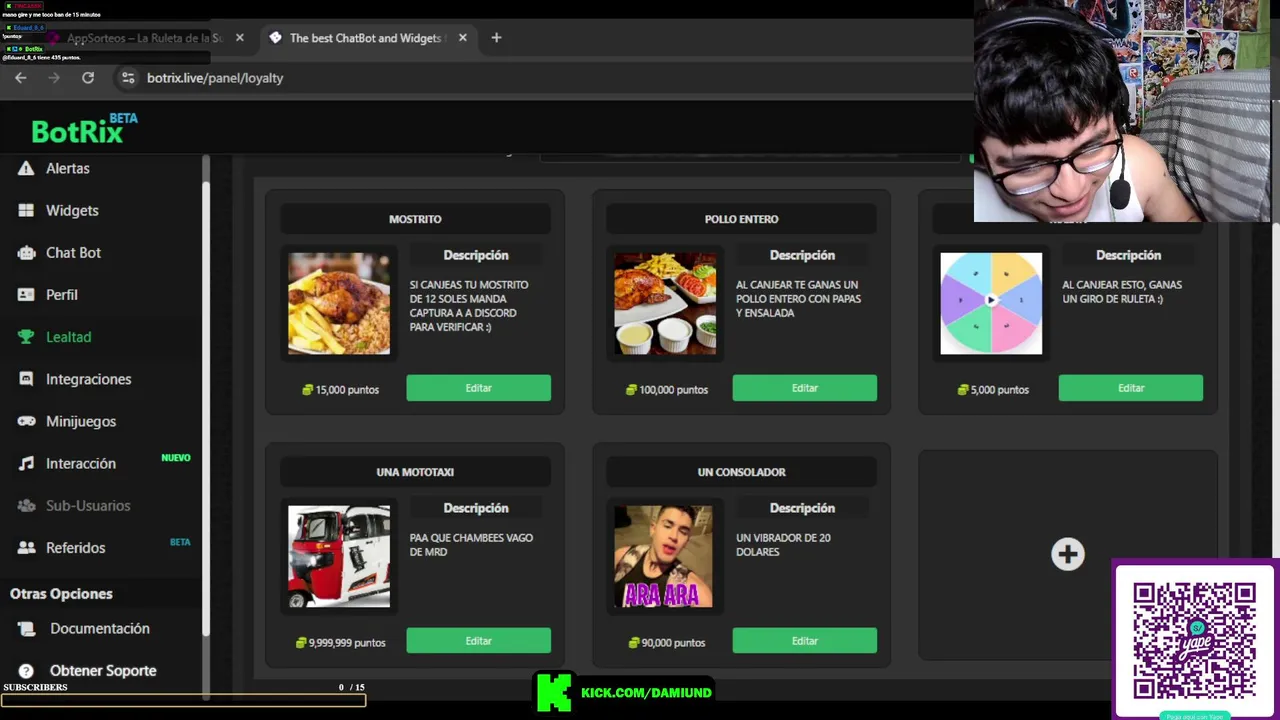Click the Integraciones sidebar icon
The image size is (1280, 720).
(x=26, y=379)
